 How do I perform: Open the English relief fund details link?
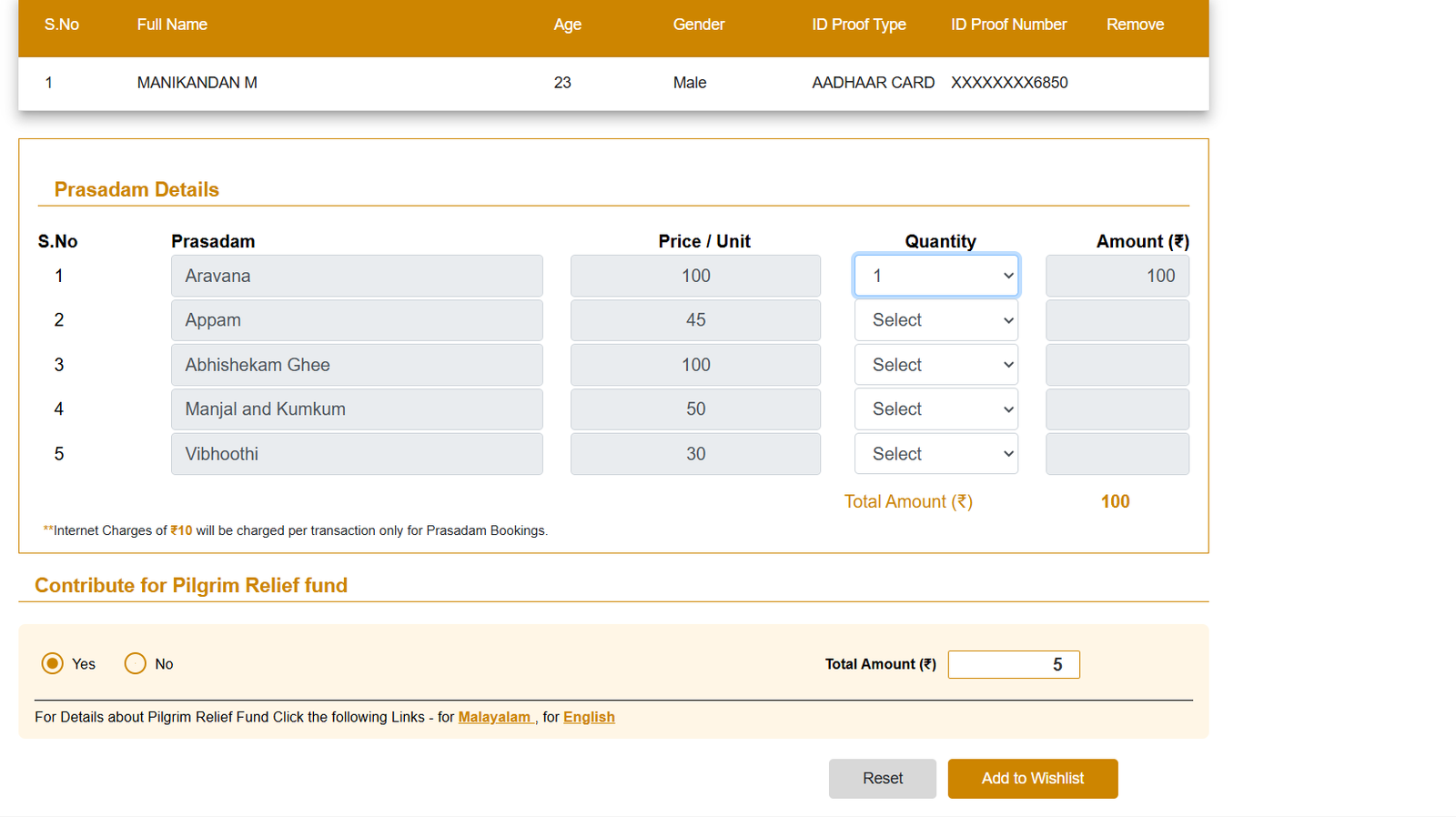pos(589,717)
